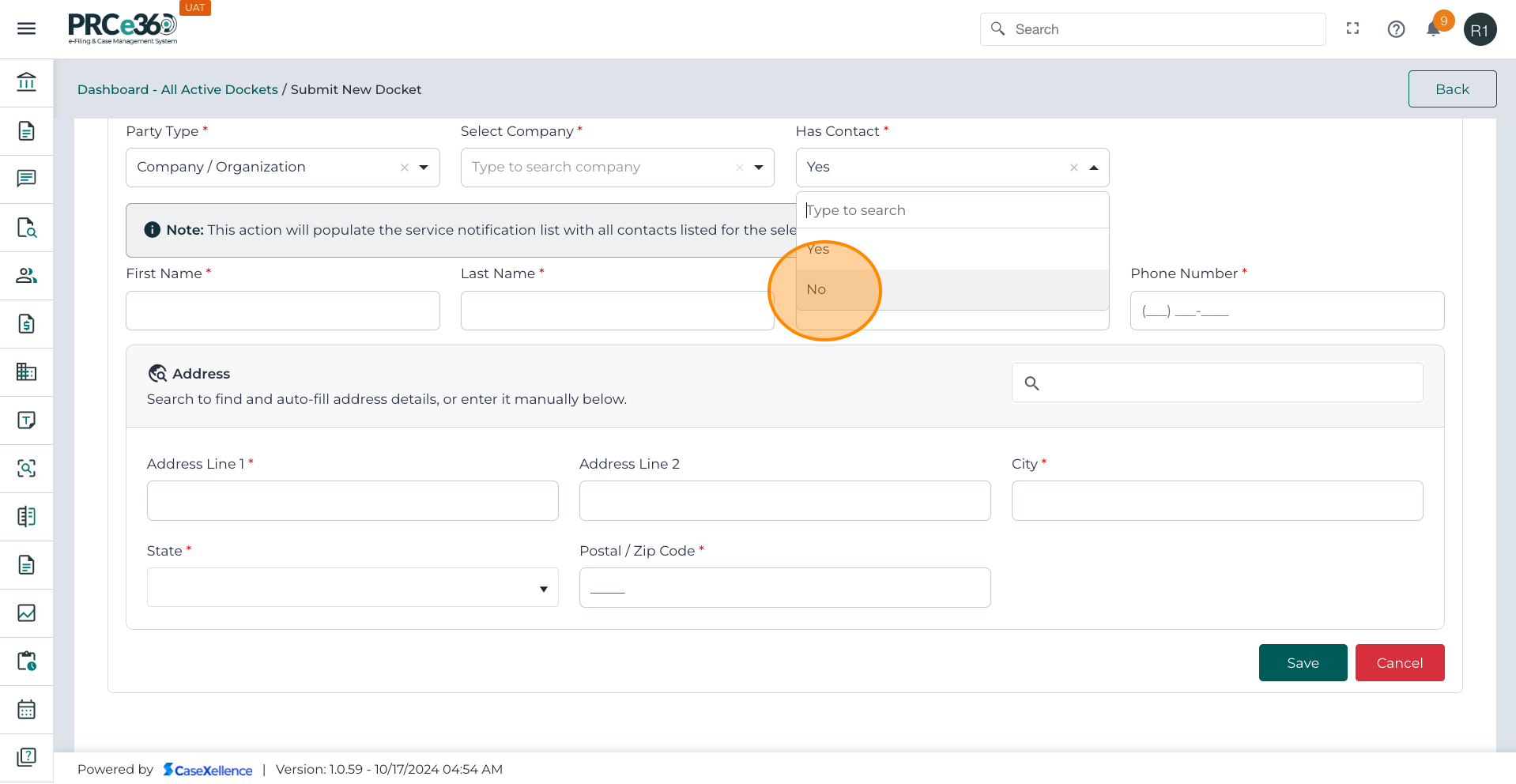The image size is (1516, 784).
Task: Click the Save button
Action: 1302,663
